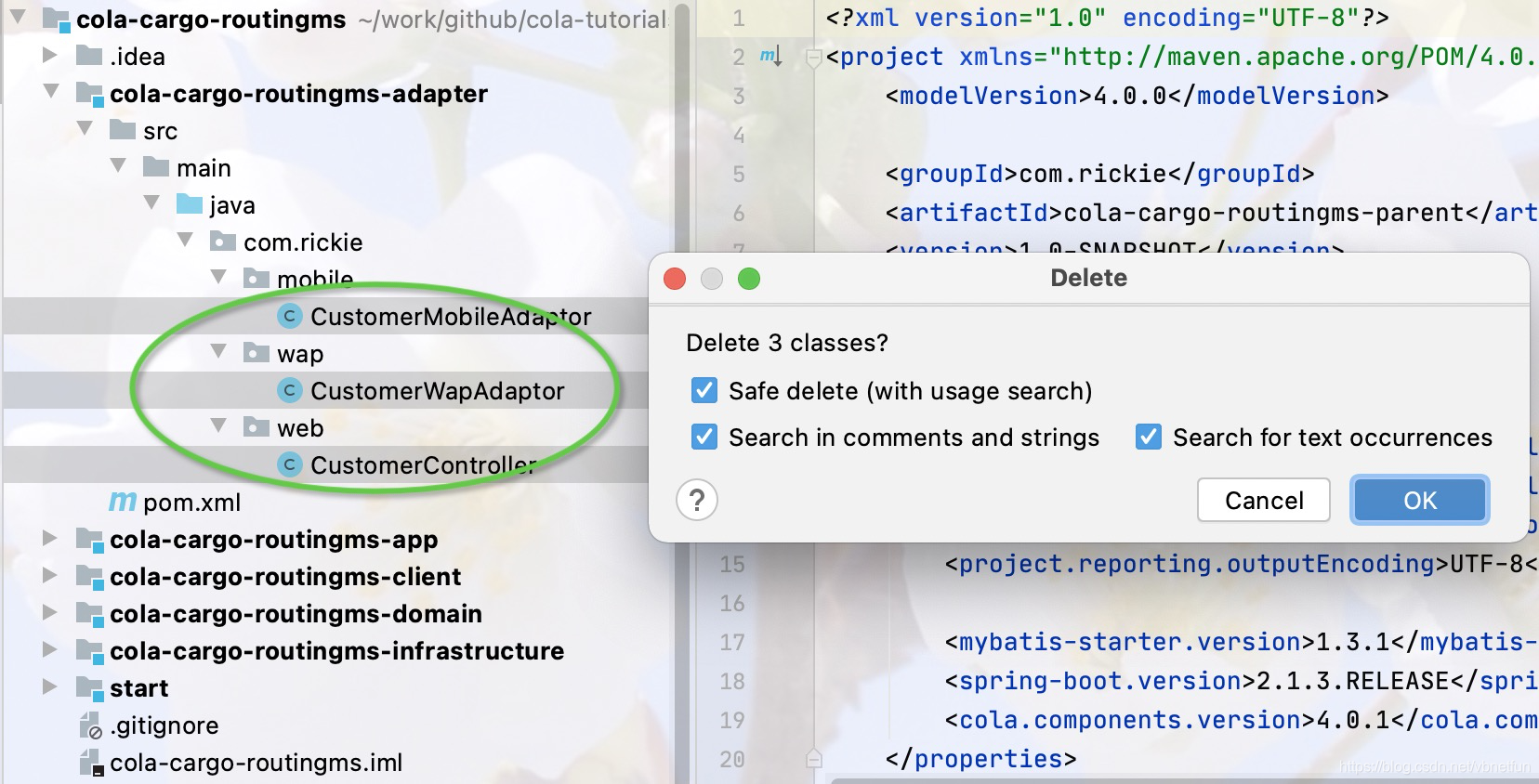
Task: Click the project panel vertical scrollbar
Action: coord(681,392)
